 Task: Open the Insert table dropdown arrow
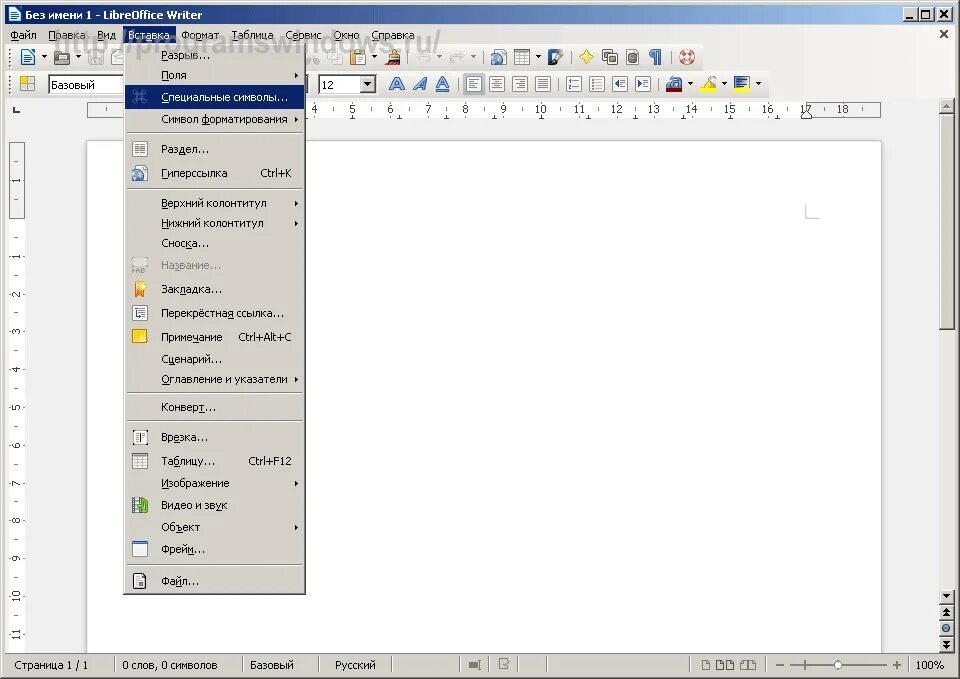click(x=538, y=58)
